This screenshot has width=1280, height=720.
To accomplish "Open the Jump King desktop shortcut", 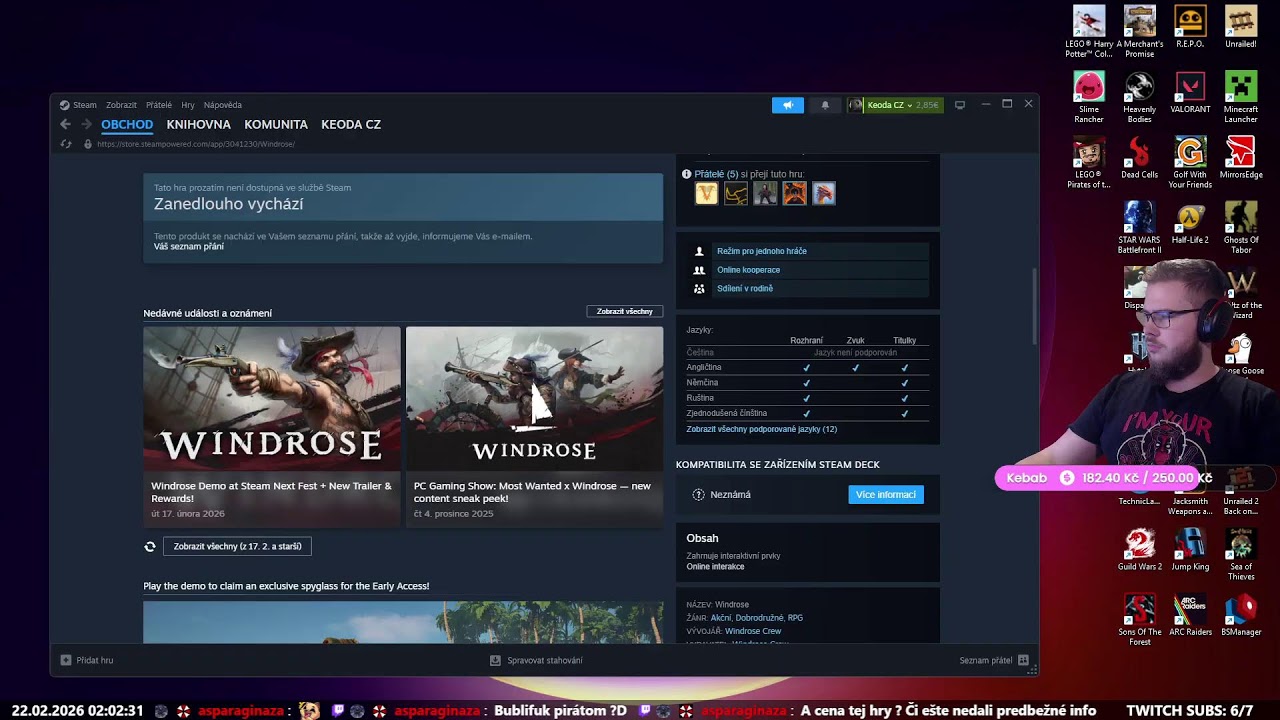I will coord(1190,549).
